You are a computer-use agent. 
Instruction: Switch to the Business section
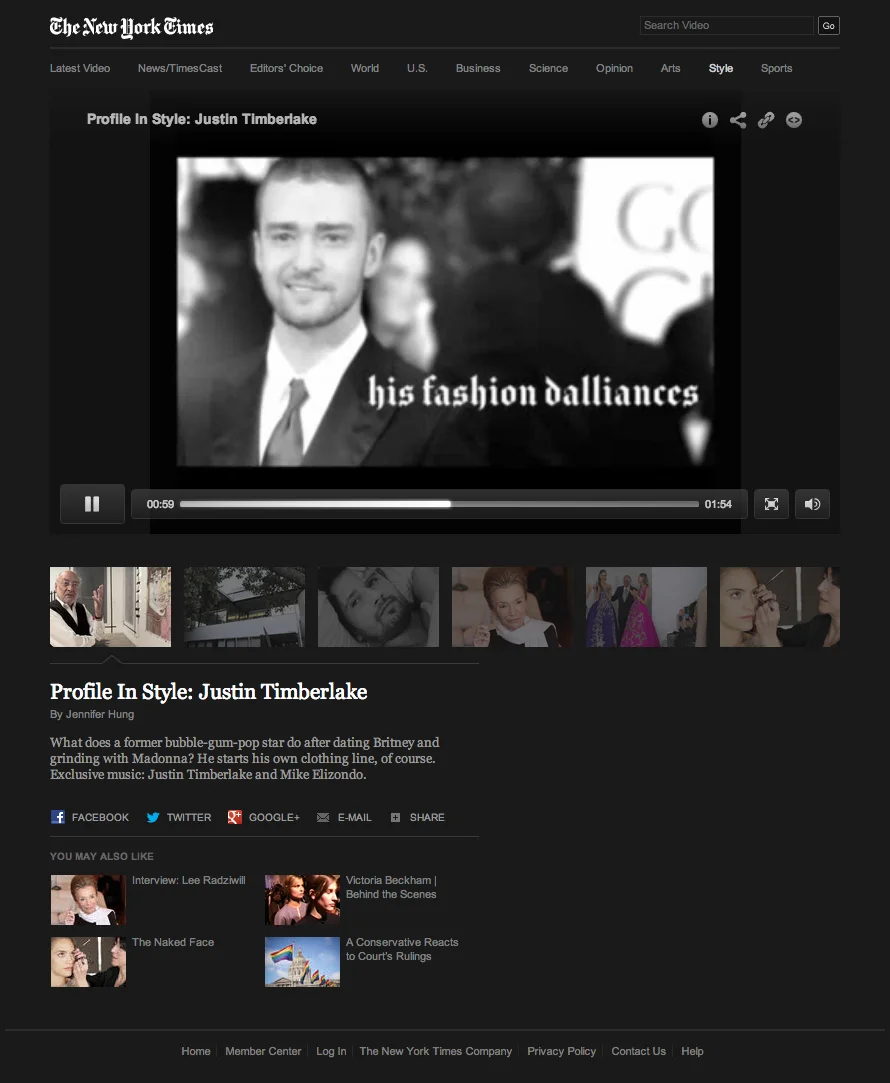point(478,68)
